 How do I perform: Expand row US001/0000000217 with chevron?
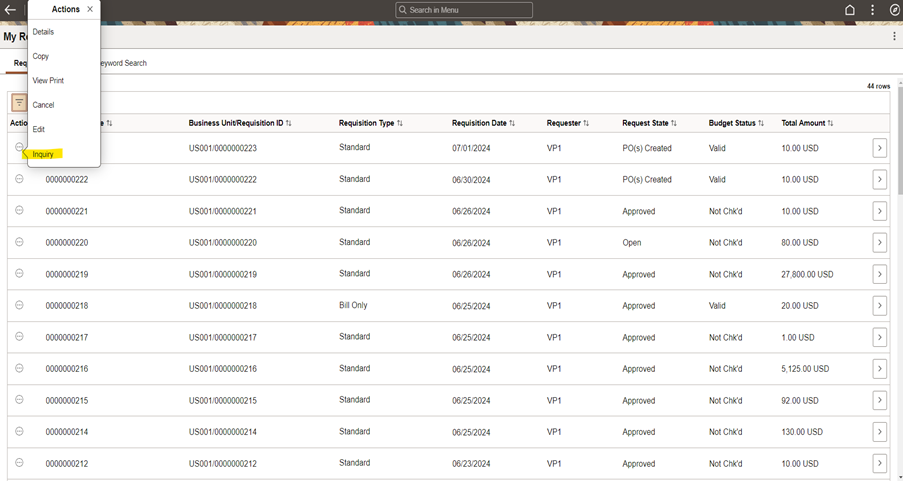879,338
